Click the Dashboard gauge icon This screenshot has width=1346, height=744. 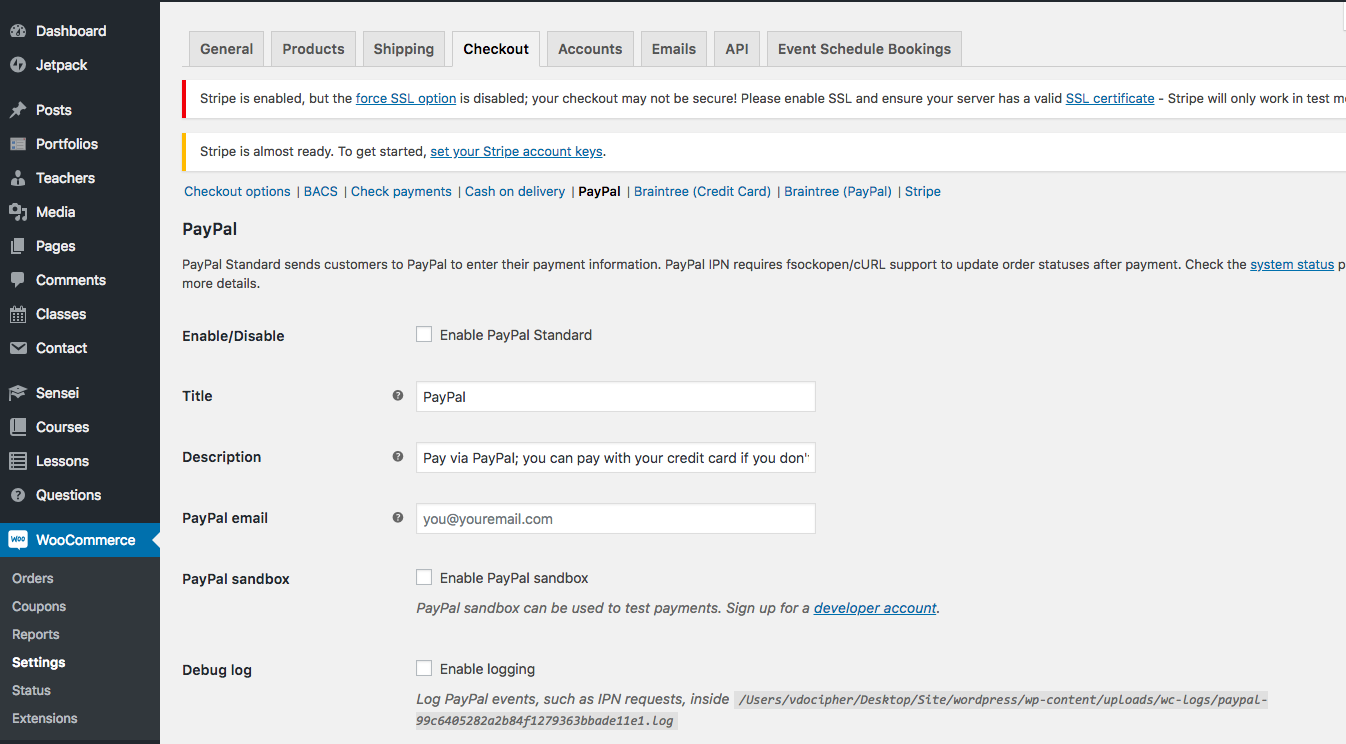click(18, 31)
